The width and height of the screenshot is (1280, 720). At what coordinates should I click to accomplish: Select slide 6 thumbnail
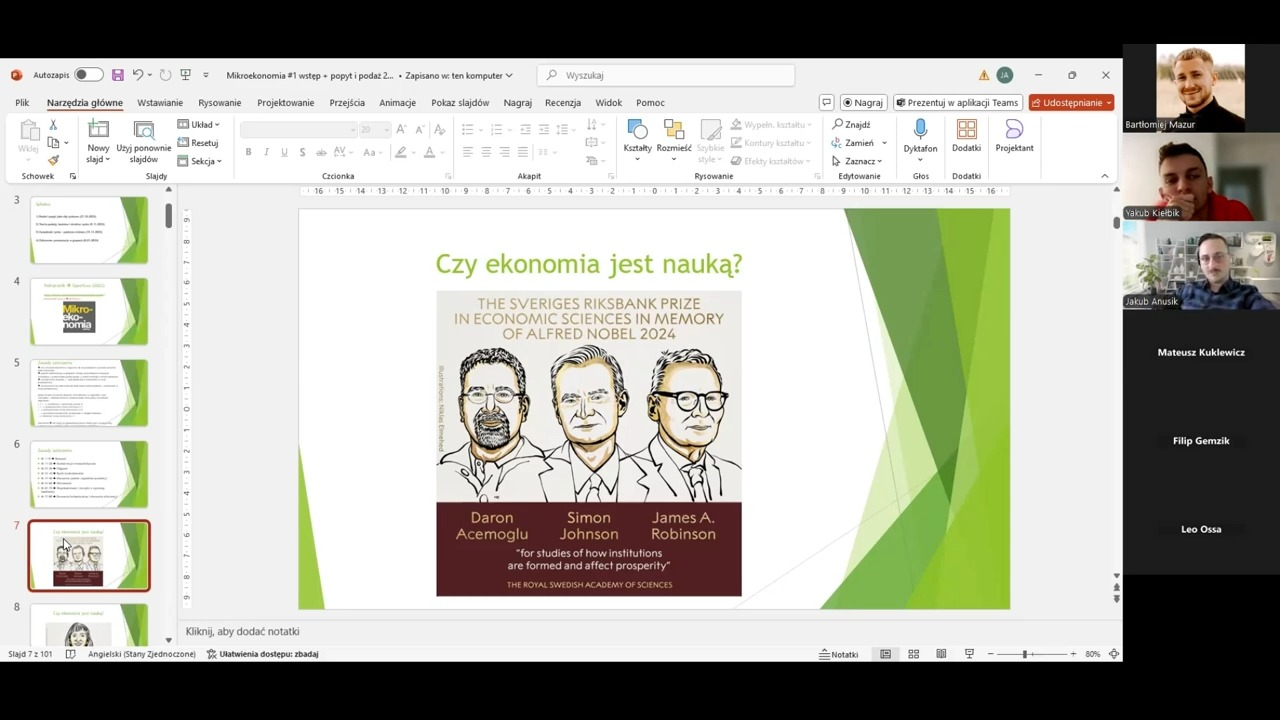pos(89,474)
